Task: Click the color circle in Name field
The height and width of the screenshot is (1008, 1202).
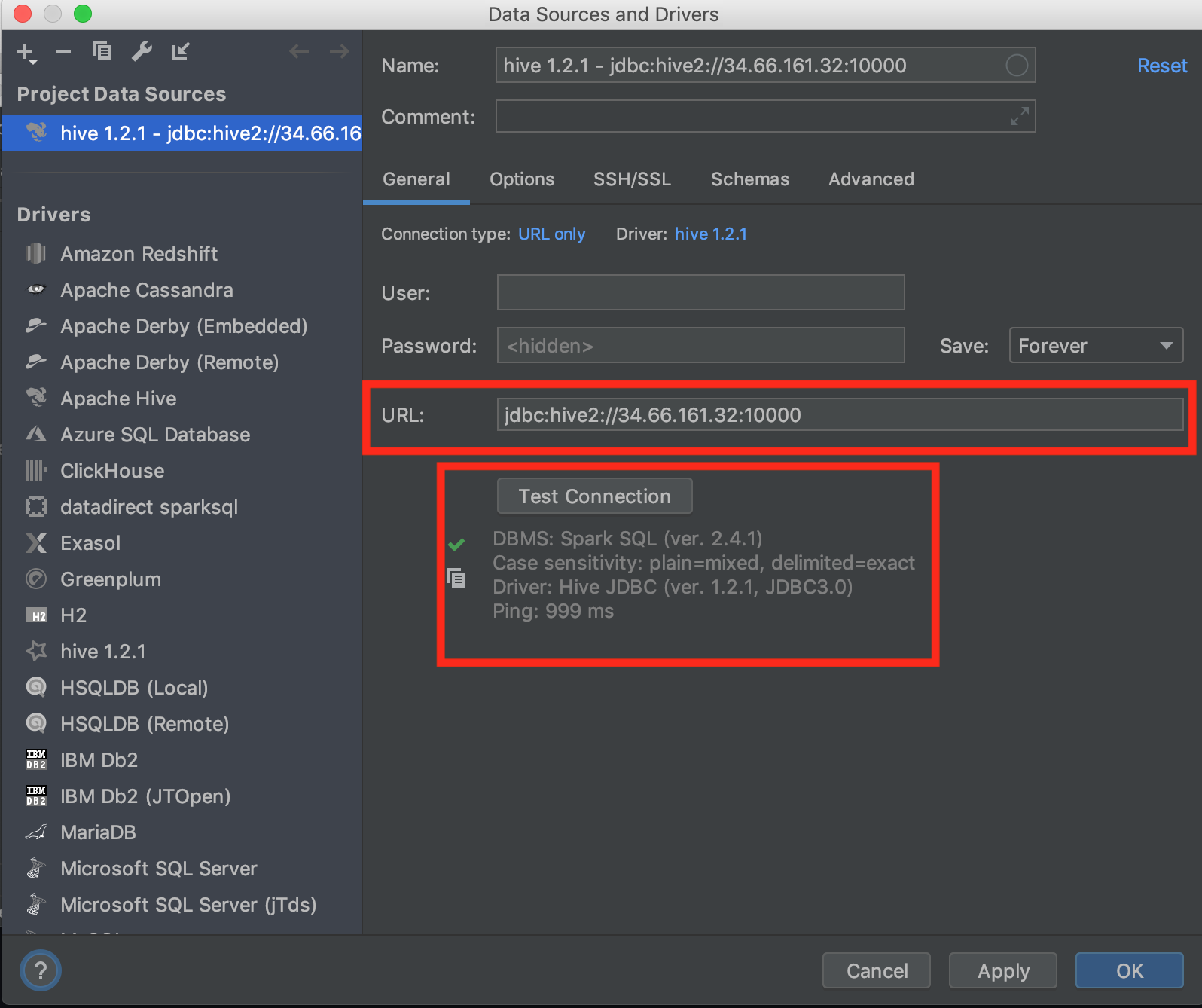Action: (1017, 66)
